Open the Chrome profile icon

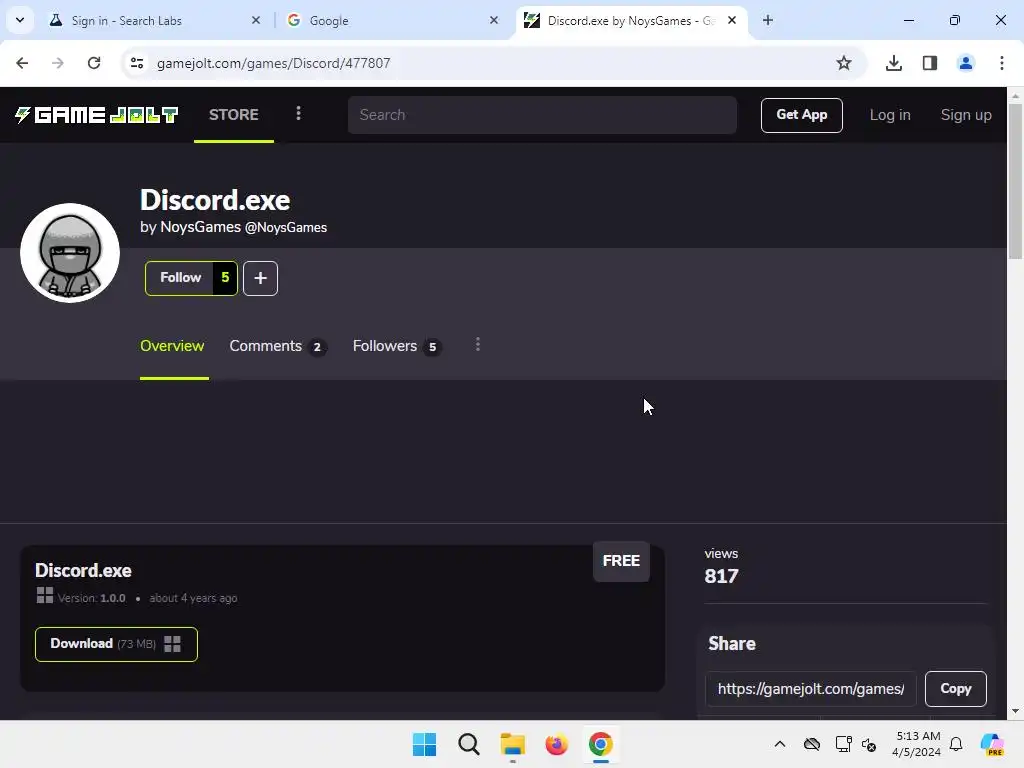pos(966,63)
